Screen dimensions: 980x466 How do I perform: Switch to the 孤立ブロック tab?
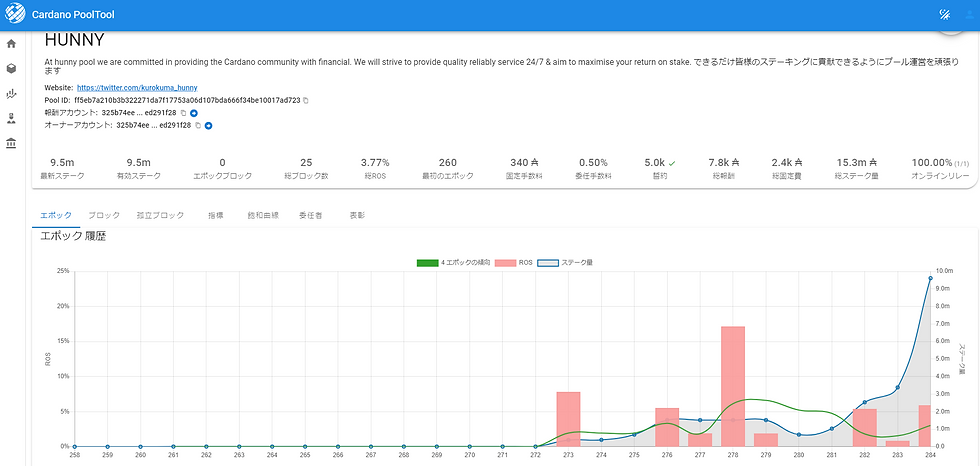pos(161,216)
